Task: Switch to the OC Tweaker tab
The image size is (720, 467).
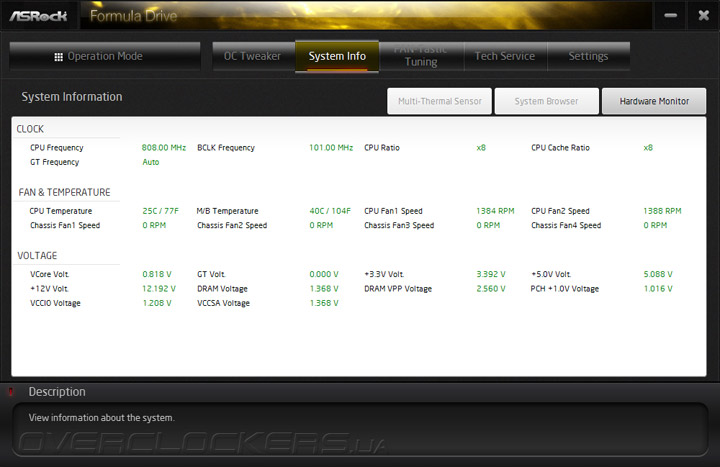Action: point(252,56)
